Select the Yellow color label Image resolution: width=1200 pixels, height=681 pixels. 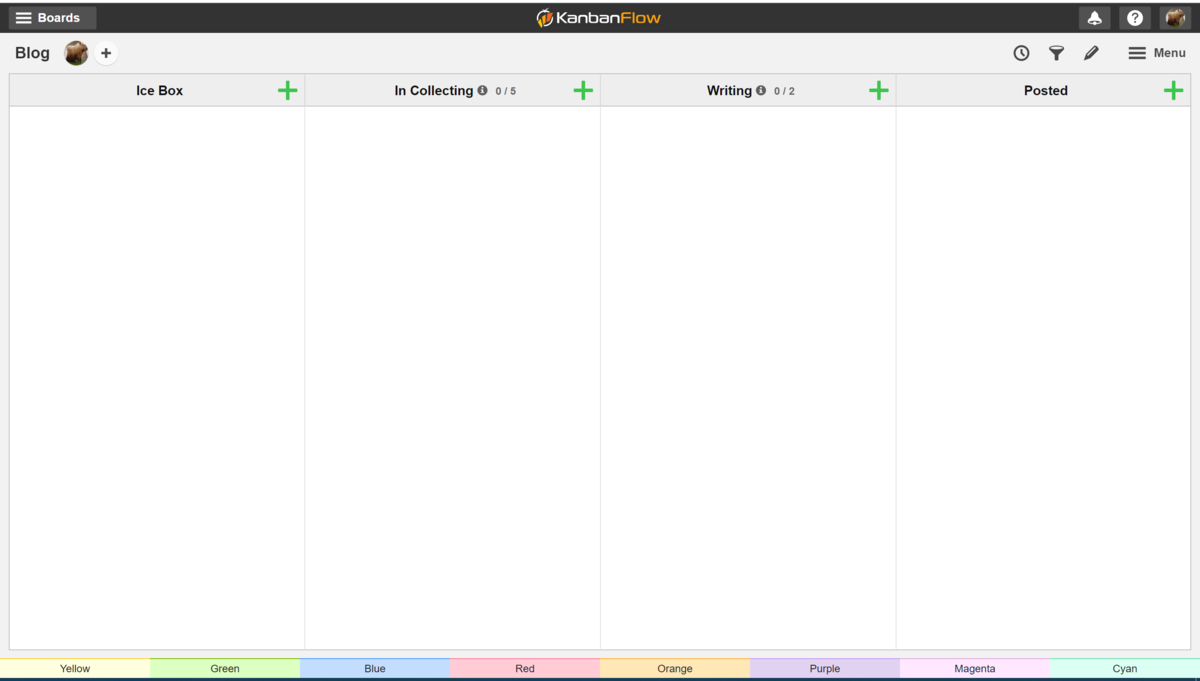click(x=75, y=668)
